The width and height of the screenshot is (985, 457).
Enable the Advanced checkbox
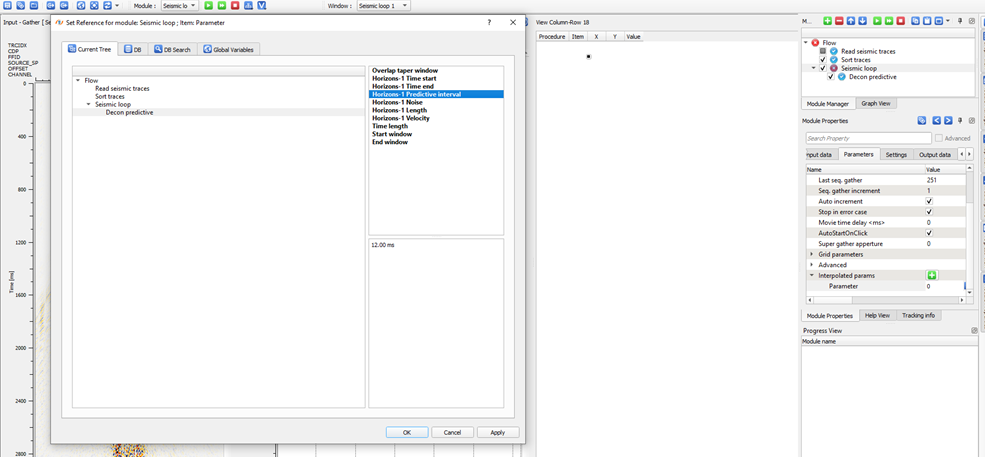click(x=939, y=138)
